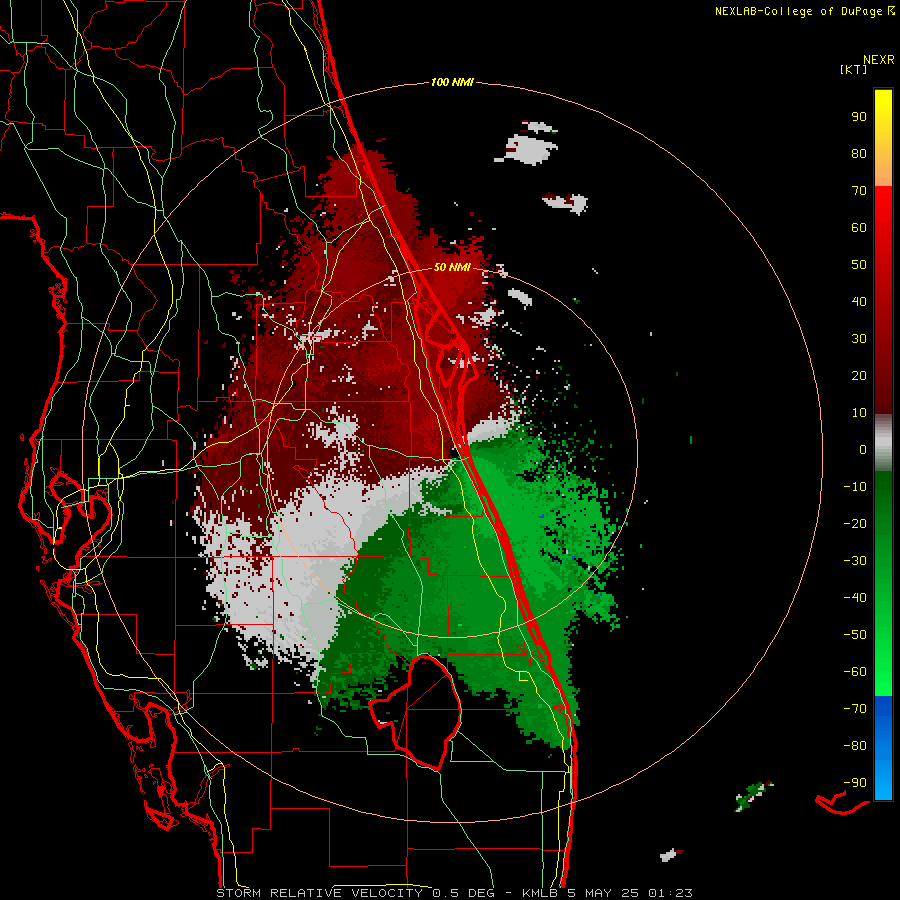This screenshot has width=900, height=900.
Task: Click the gray zero-velocity color bar segment
Action: tap(883, 443)
